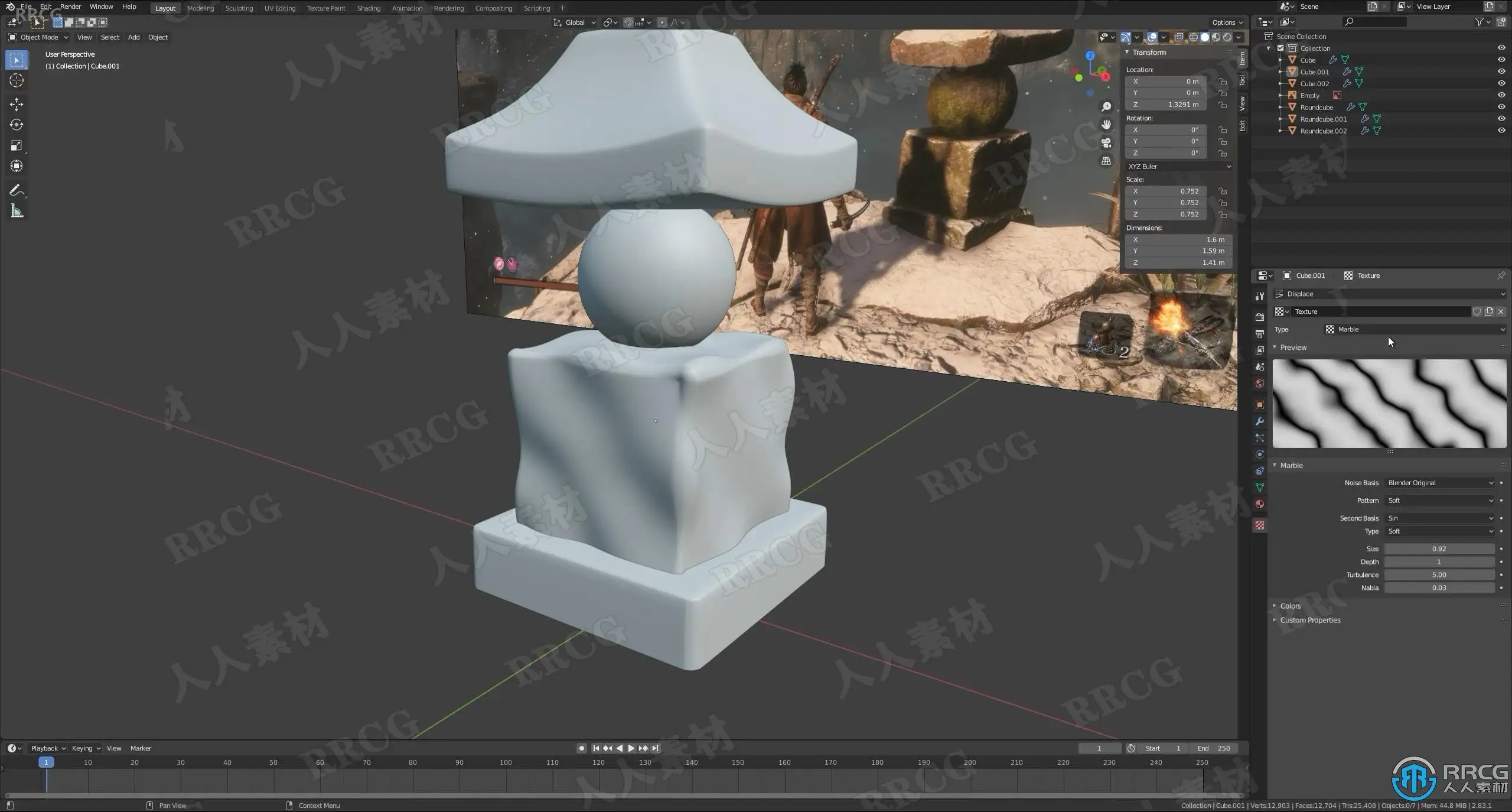The width and height of the screenshot is (1512, 812).
Task: Hide Cube.002 in the outliner
Action: (1501, 83)
